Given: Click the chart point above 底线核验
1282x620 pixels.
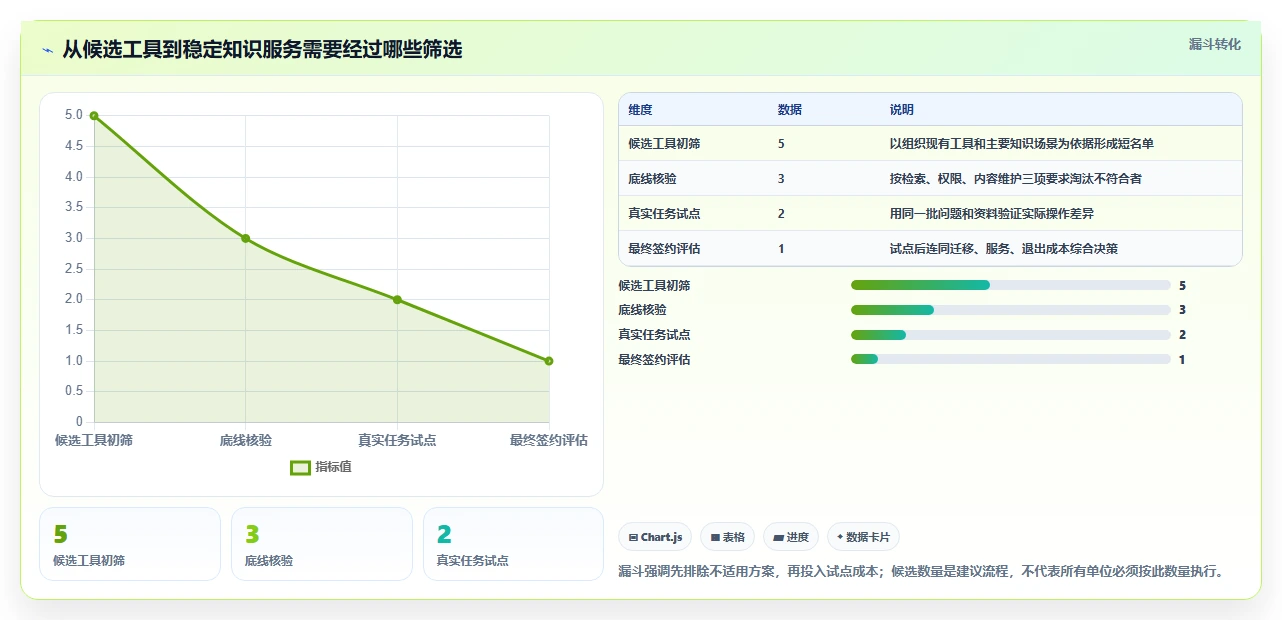Looking at the screenshot, I should pyautogui.click(x=246, y=238).
